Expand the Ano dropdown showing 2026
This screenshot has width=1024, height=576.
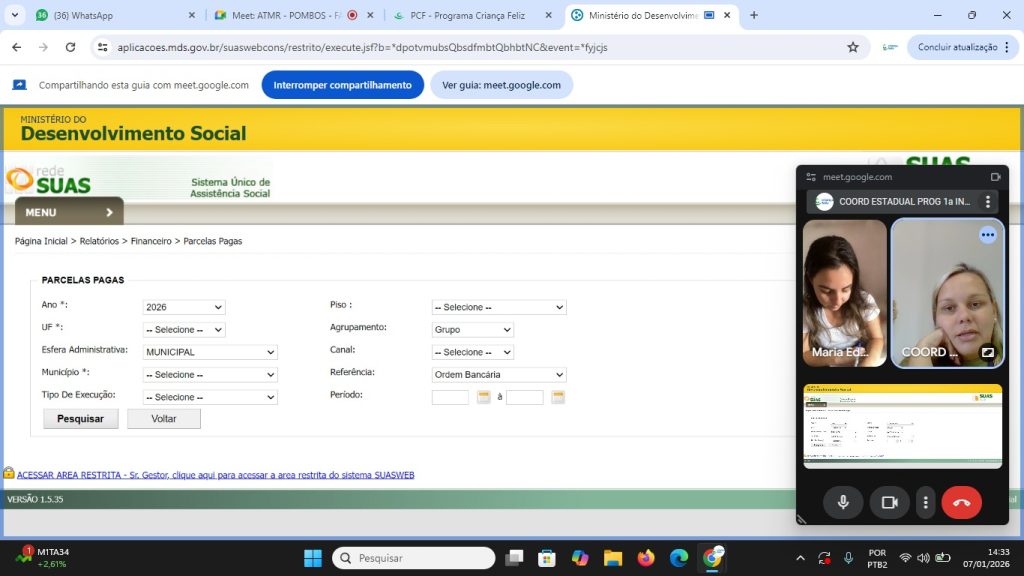(x=184, y=308)
